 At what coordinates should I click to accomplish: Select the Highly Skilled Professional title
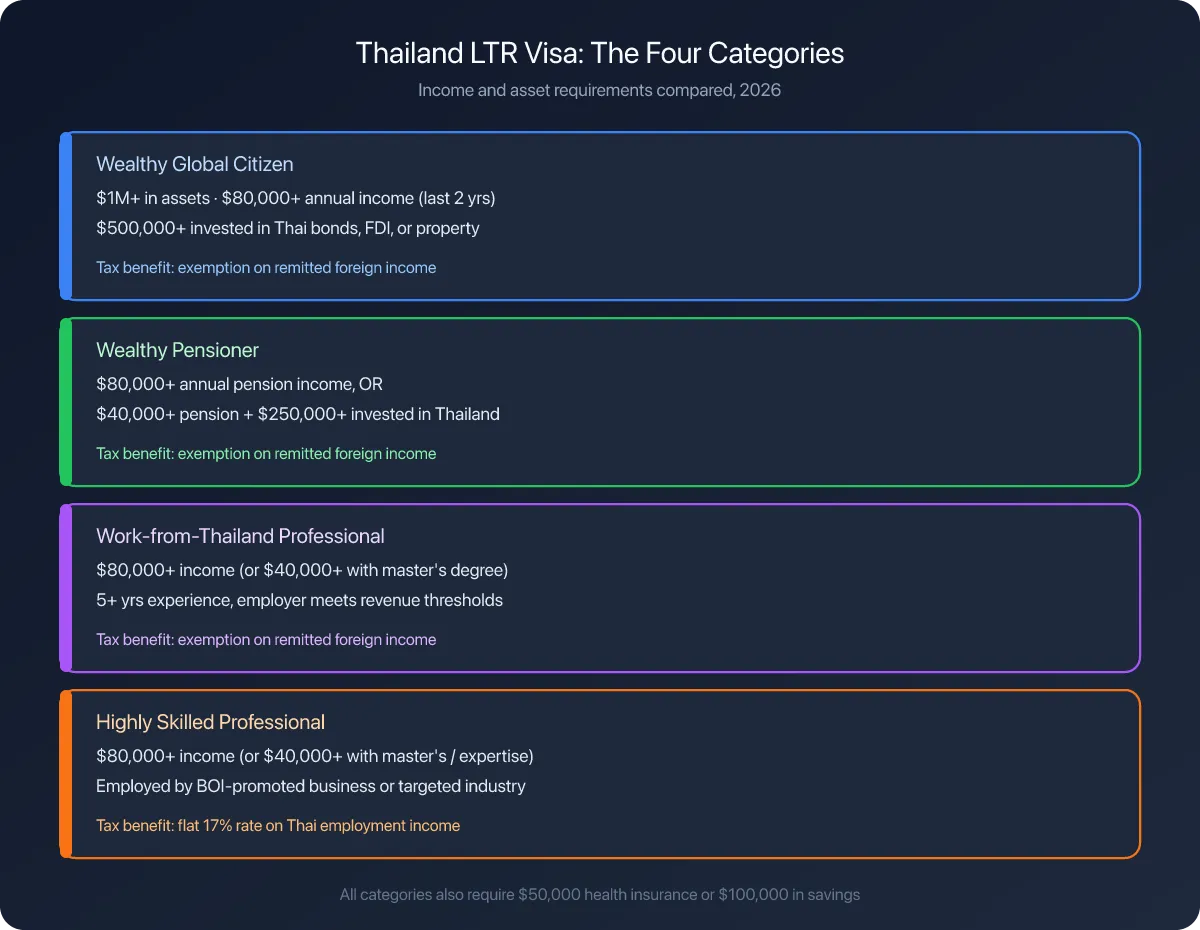pos(210,722)
